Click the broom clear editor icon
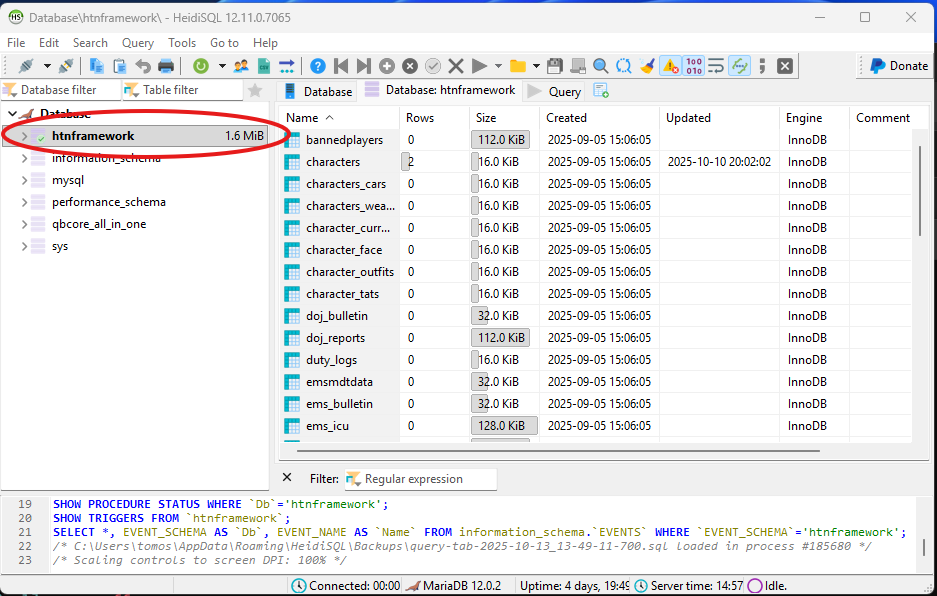Viewport: 937px width, 596px height. tap(647, 66)
